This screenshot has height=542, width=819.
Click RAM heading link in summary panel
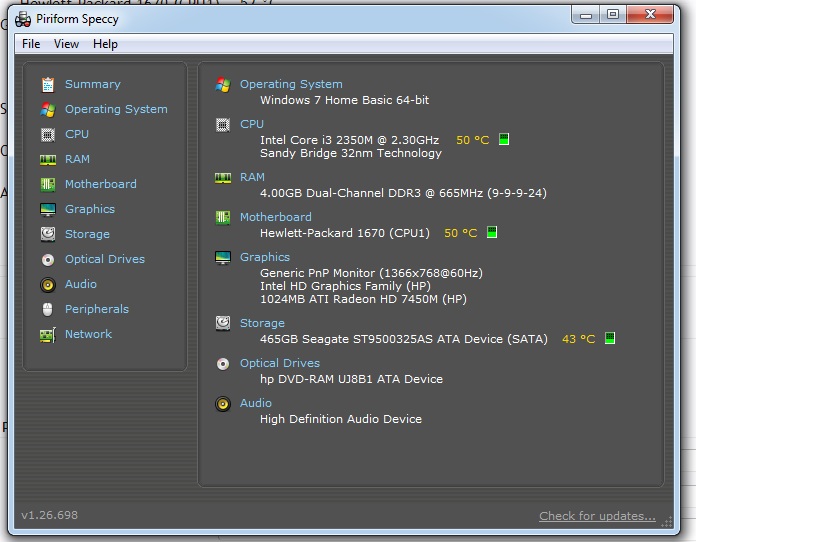click(252, 178)
